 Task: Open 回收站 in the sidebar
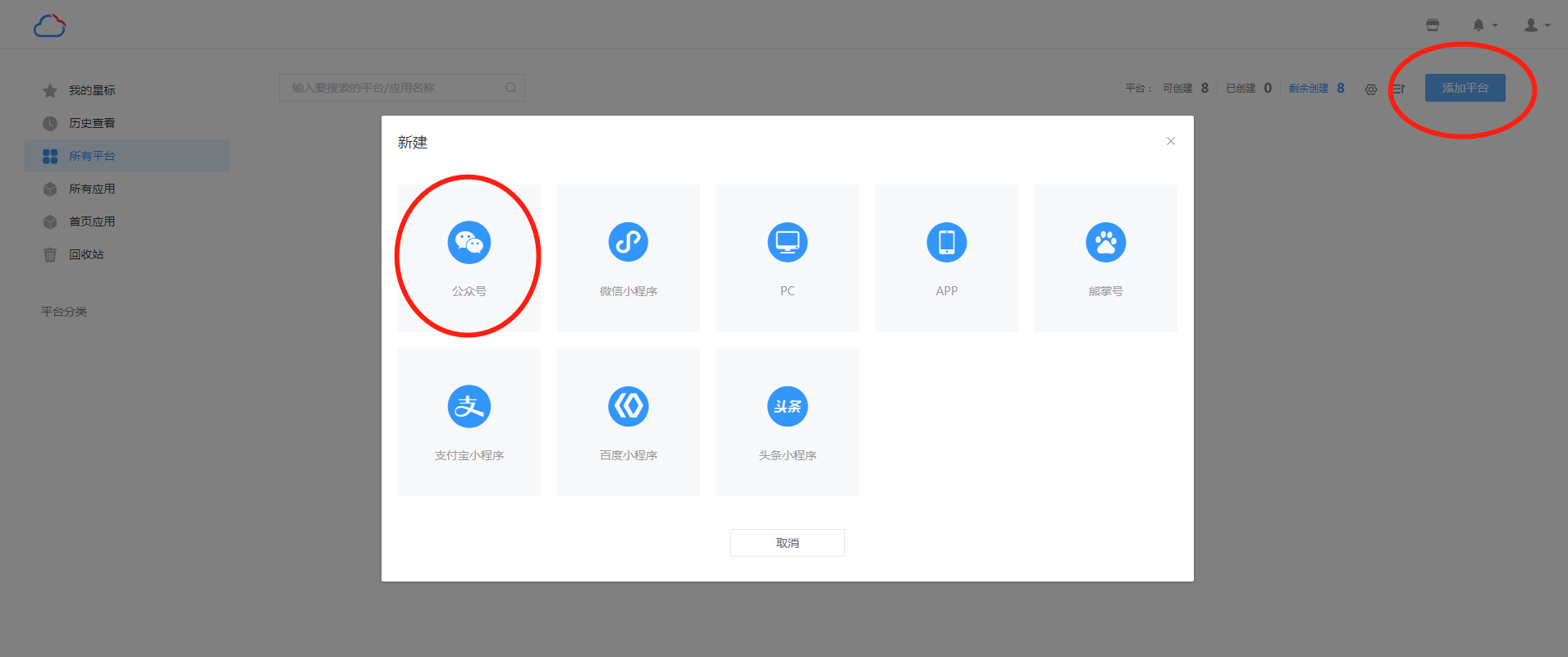127,254
